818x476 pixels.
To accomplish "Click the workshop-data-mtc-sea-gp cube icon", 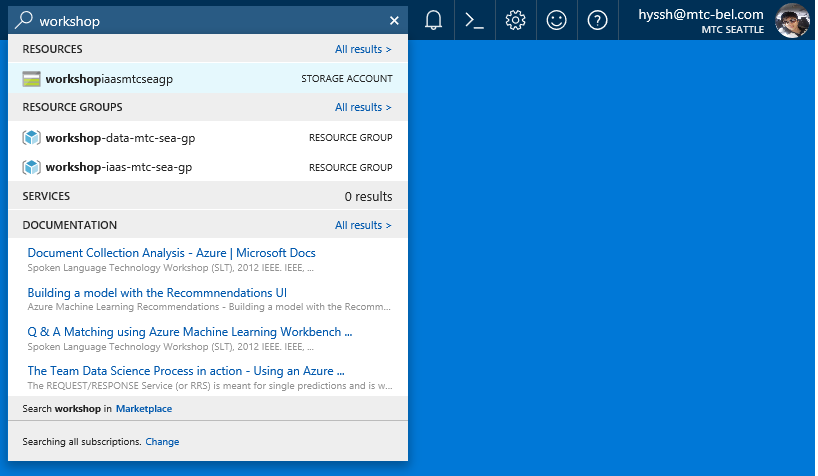I will point(31,138).
